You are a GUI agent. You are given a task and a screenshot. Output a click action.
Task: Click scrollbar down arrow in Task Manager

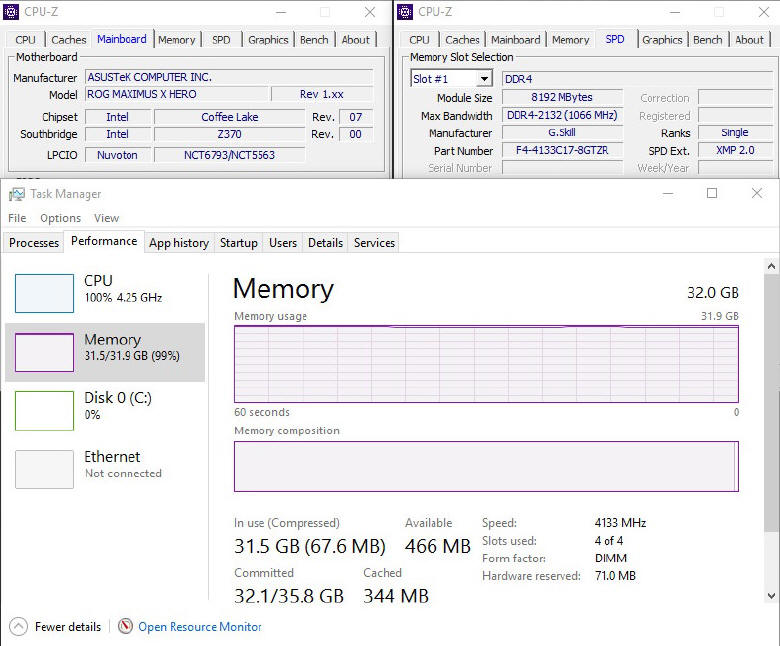772,596
